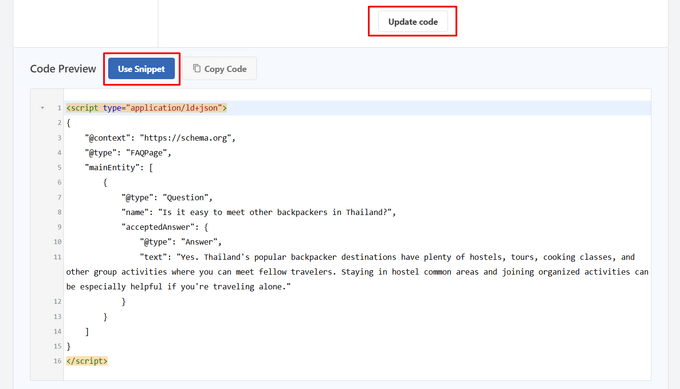Click the blue Use Snippet button

(141, 69)
